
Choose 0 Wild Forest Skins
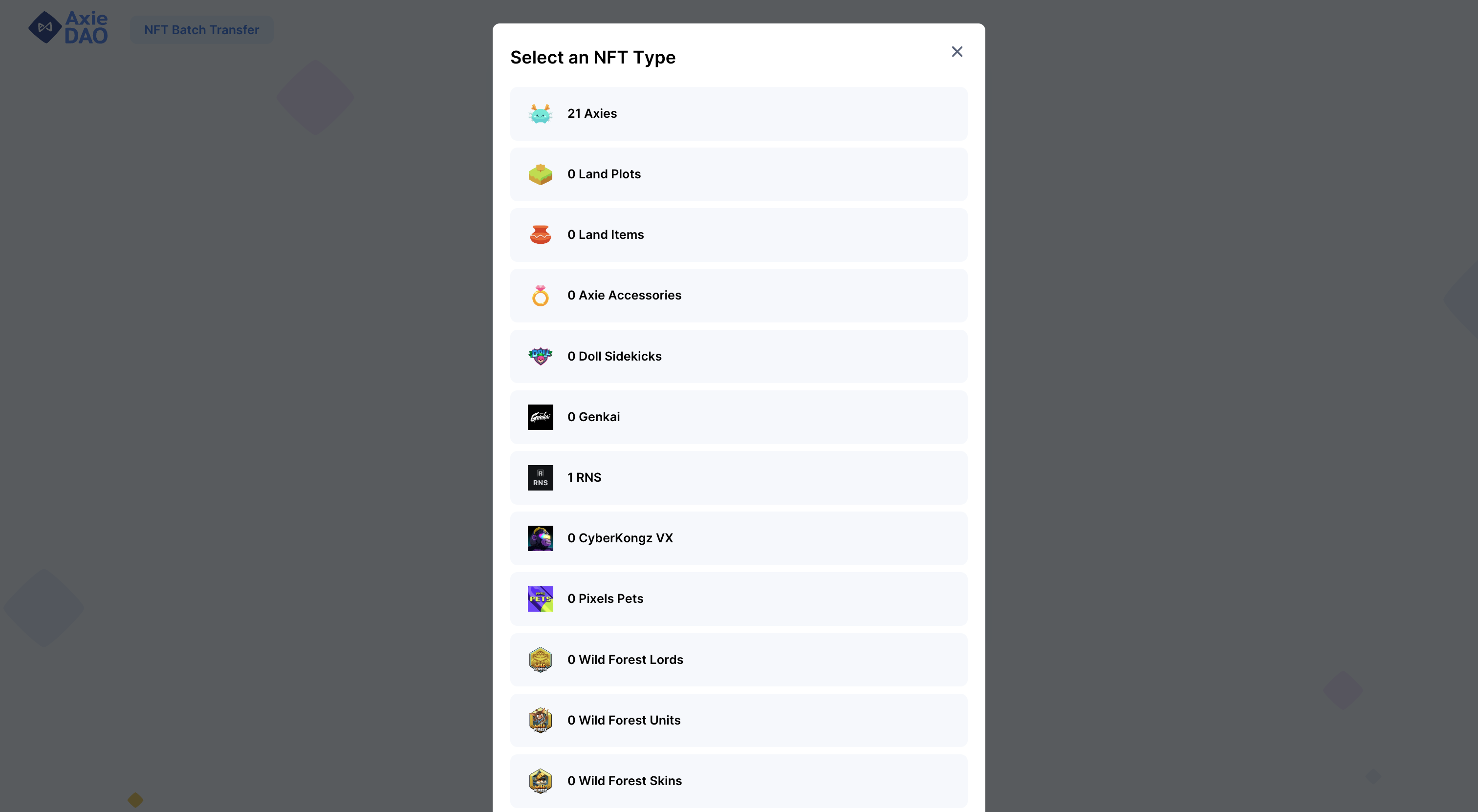click(x=738, y=780)
